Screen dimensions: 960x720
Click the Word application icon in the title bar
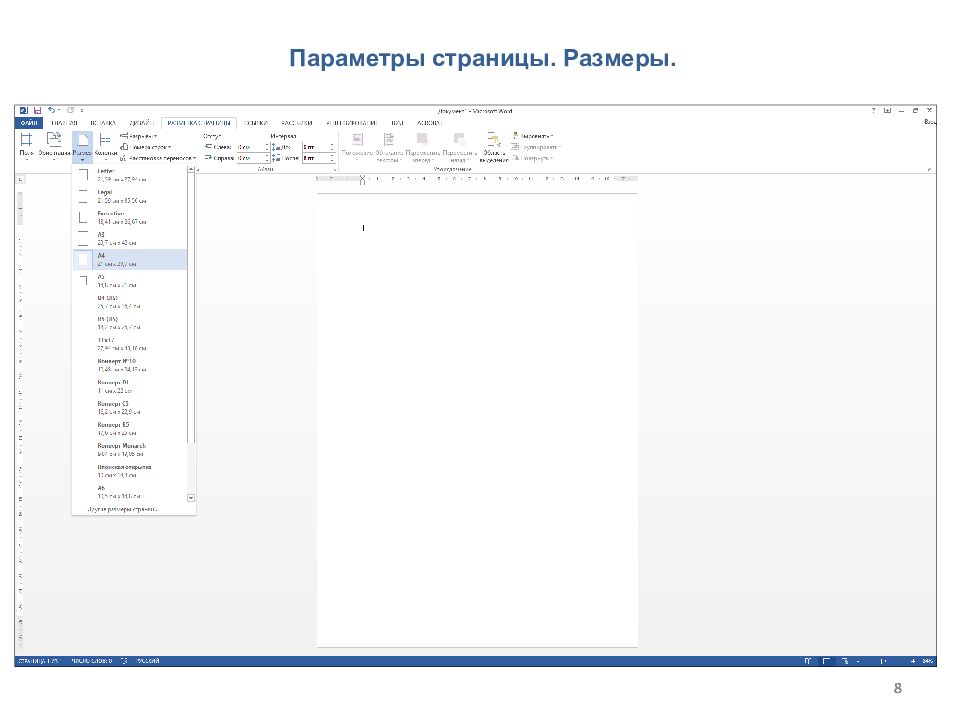[x=23, y=110]
